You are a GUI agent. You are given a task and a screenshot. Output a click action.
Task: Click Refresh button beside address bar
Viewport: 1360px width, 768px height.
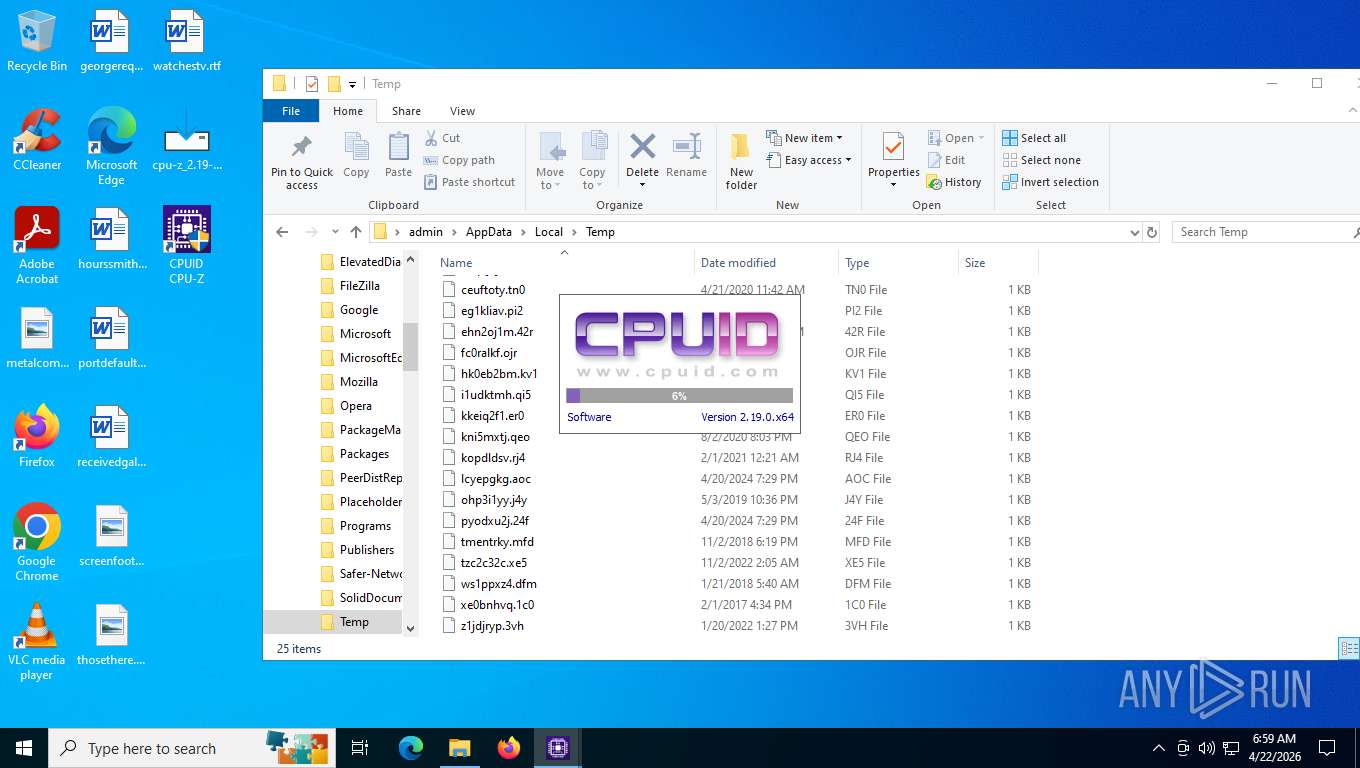point(1152,232)
